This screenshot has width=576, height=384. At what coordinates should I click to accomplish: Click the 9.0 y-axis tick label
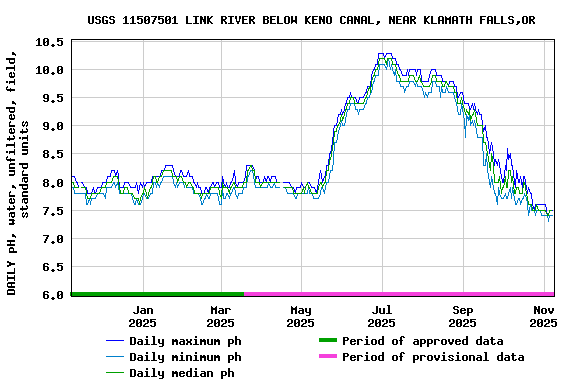[53, 126]
